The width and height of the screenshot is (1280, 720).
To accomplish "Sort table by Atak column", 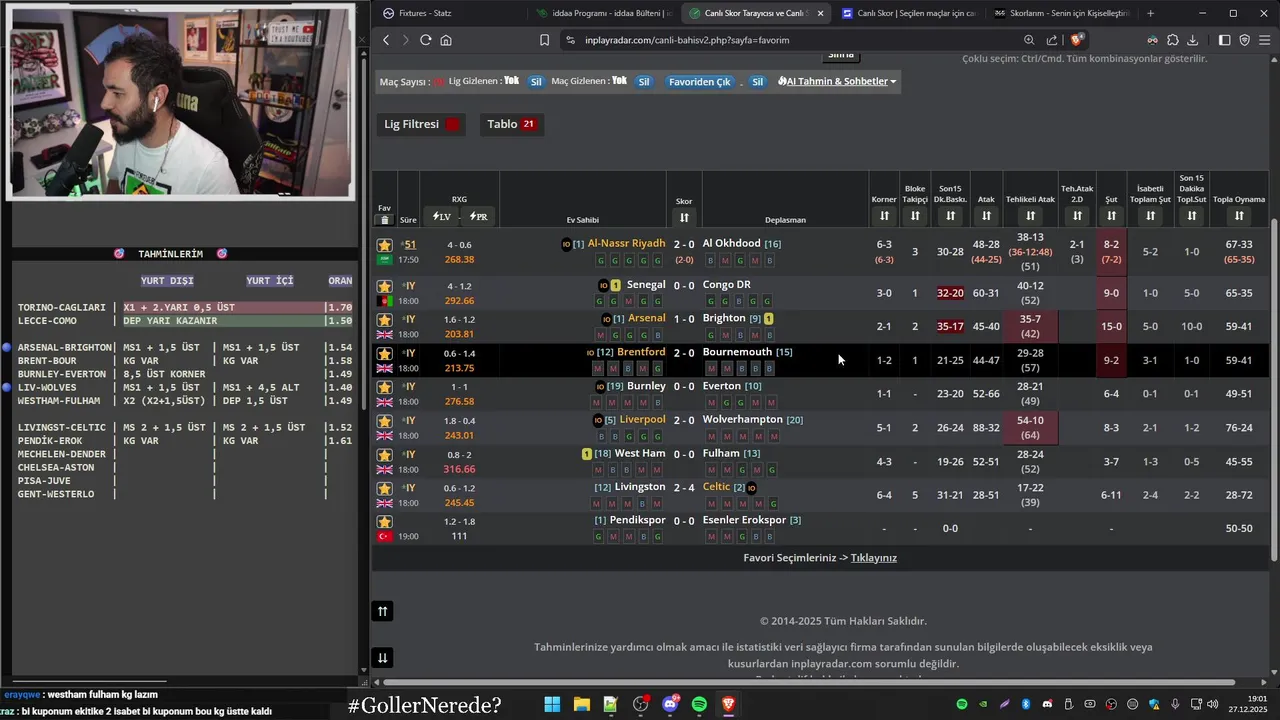I will coord(986,216).
